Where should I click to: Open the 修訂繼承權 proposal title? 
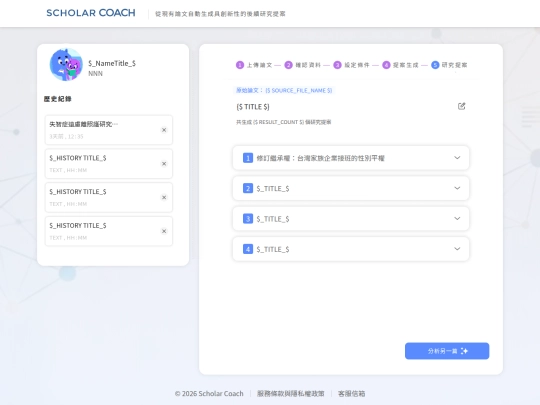click(x=320, y=158)
